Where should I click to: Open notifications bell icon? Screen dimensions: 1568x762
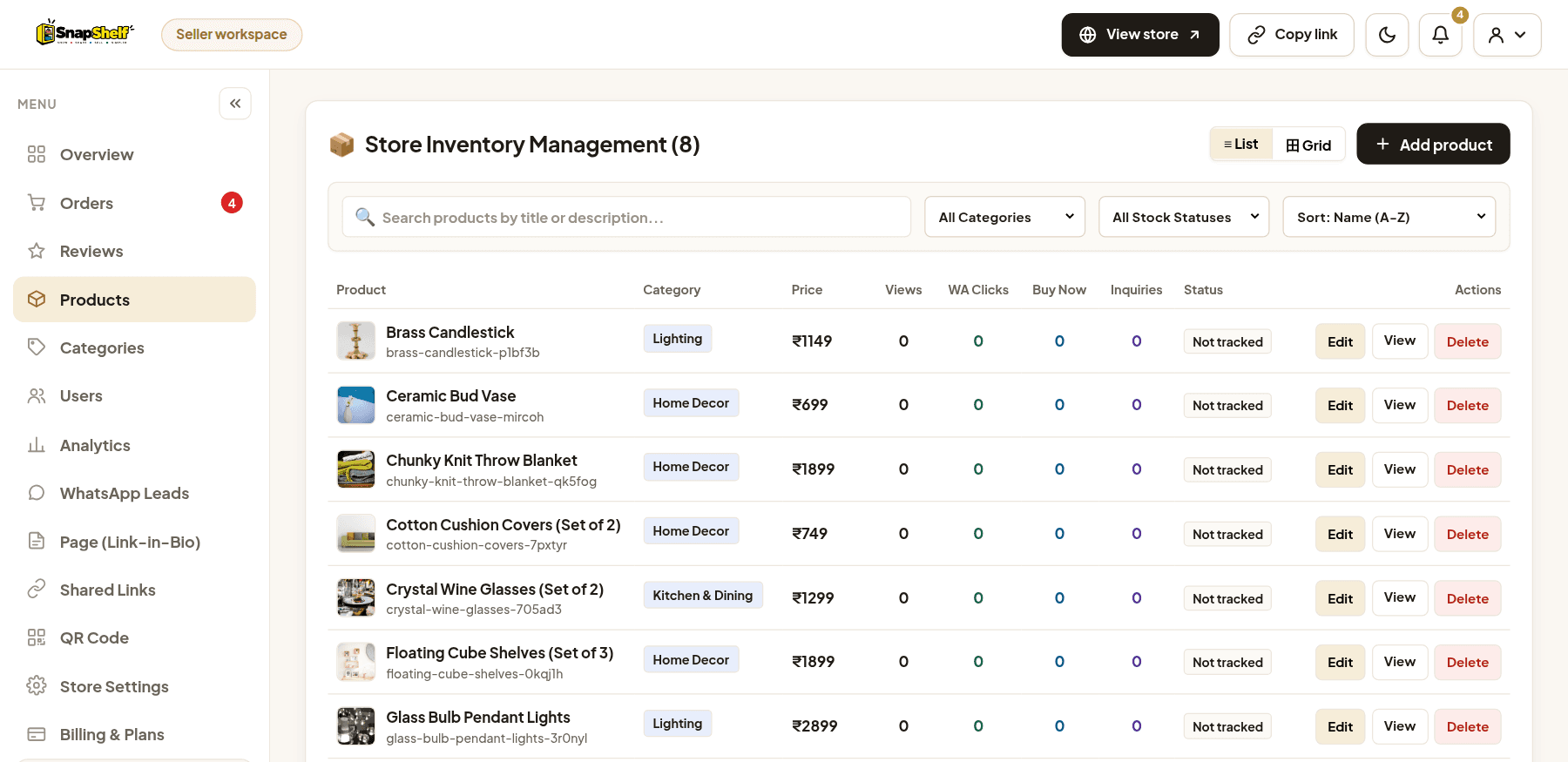tap(1441, 35)
